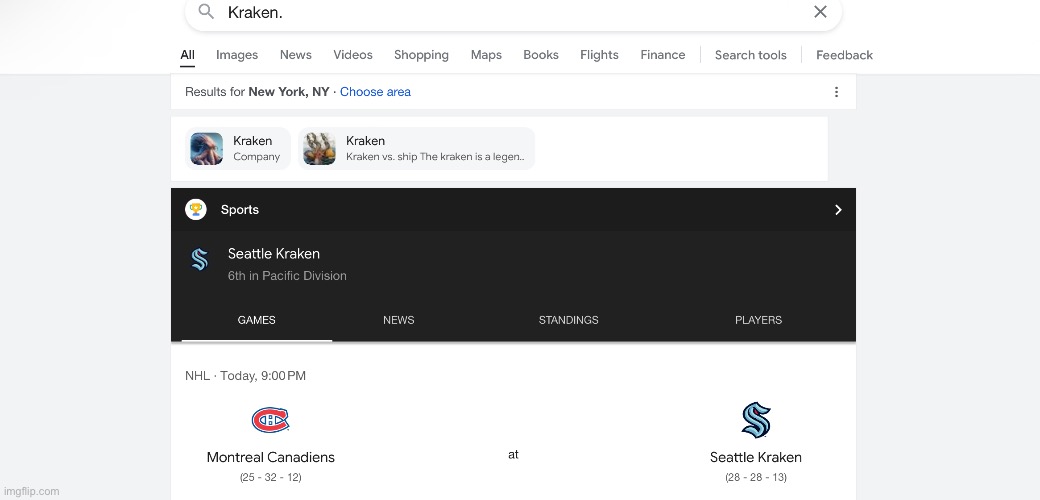
Task: Switch to the News search tab
Action: (296, 55)
